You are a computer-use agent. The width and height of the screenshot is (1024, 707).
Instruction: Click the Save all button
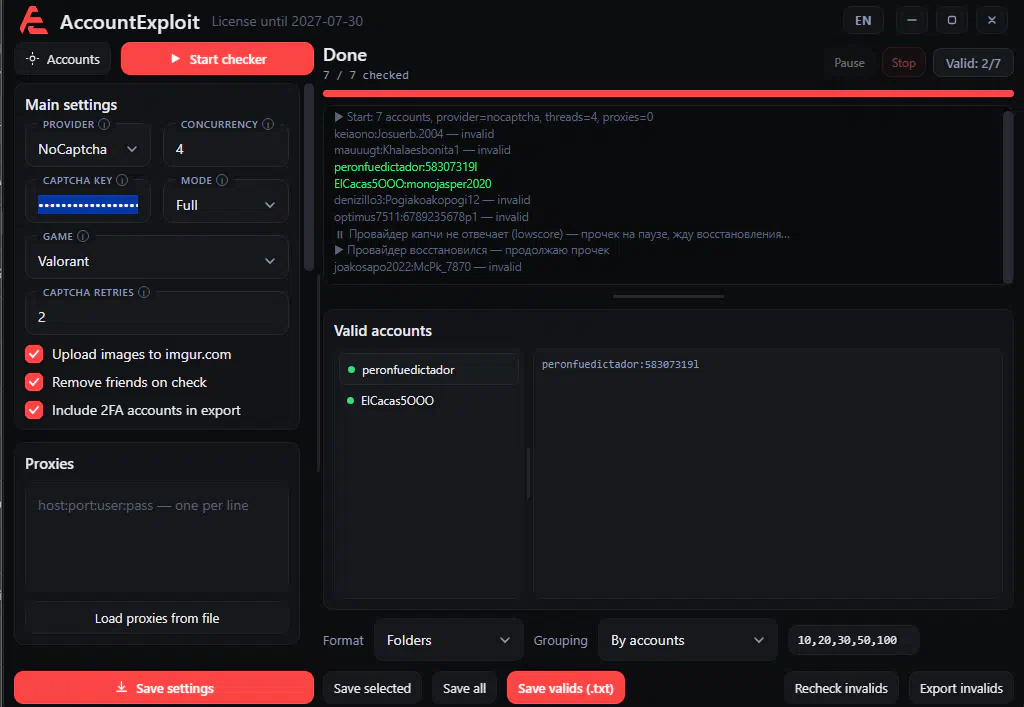tap(464, 688)
